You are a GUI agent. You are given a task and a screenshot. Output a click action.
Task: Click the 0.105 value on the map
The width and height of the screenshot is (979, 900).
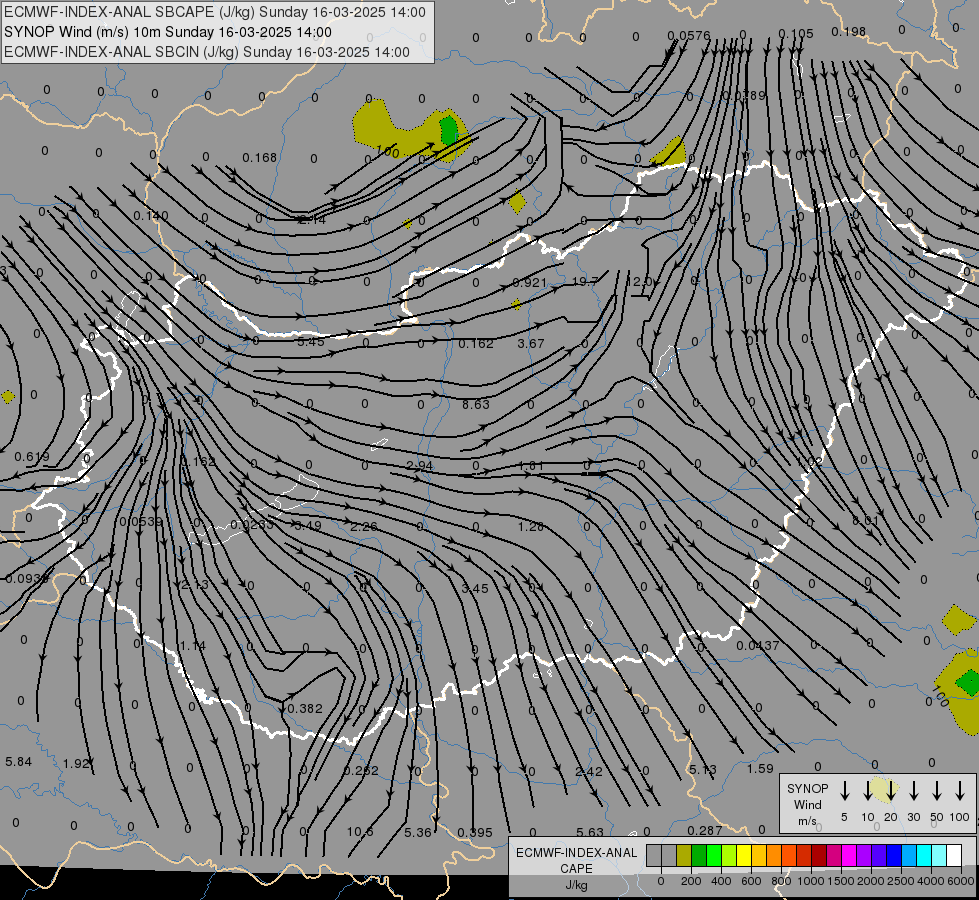pyautogui.click(x=796, y=33)
